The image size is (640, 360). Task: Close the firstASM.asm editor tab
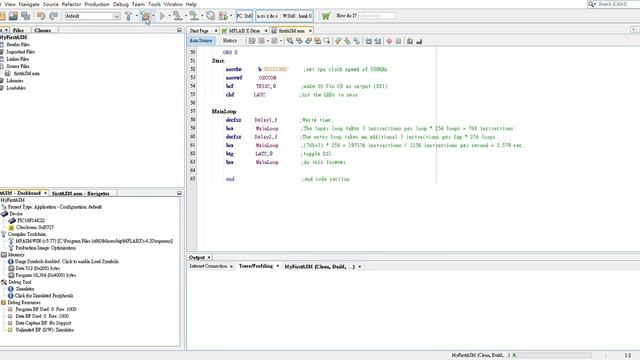(310, 31)
